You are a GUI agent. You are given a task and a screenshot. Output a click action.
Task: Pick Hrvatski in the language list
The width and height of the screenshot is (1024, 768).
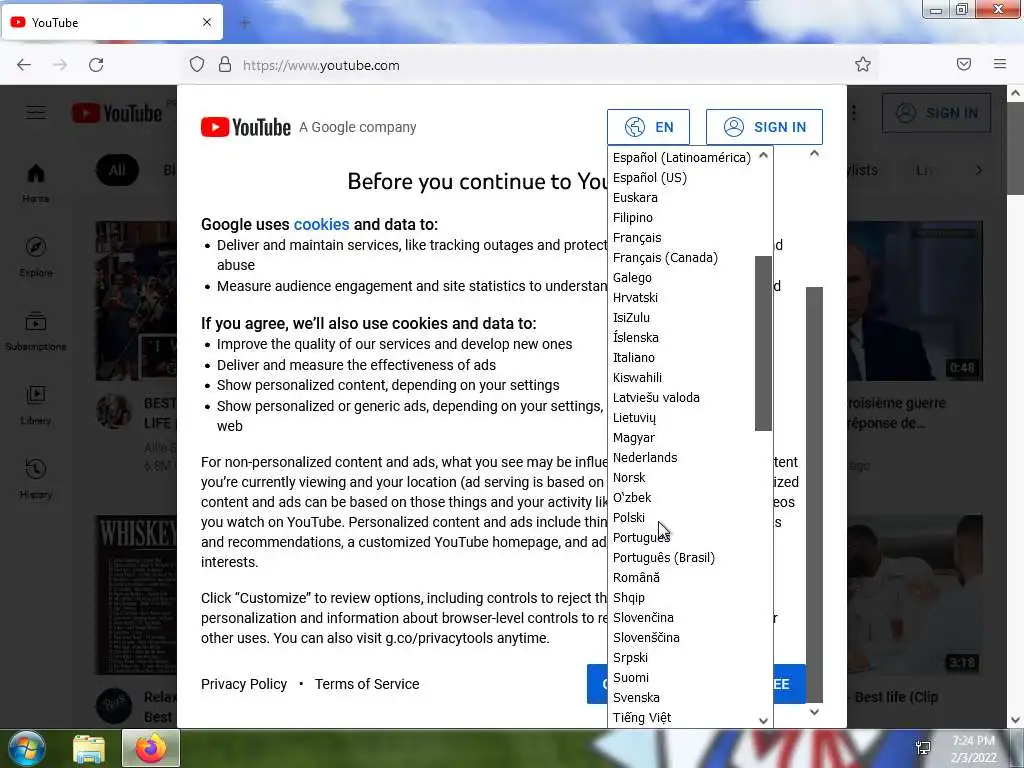coord(681,297)
